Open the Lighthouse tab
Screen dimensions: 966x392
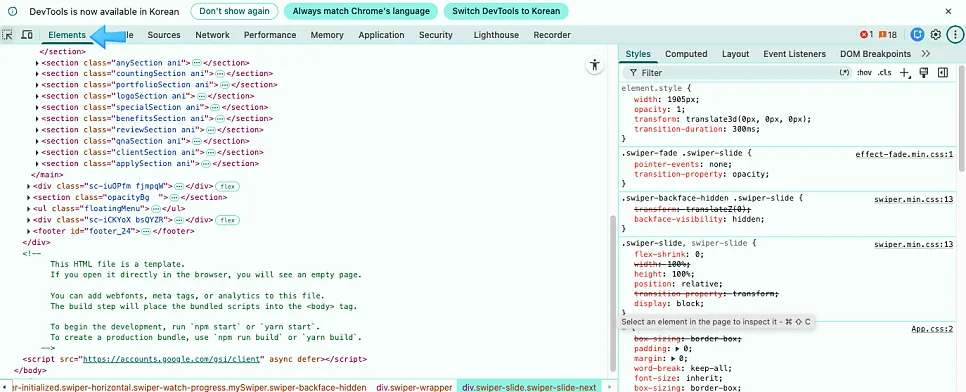(x=496, y=35)
